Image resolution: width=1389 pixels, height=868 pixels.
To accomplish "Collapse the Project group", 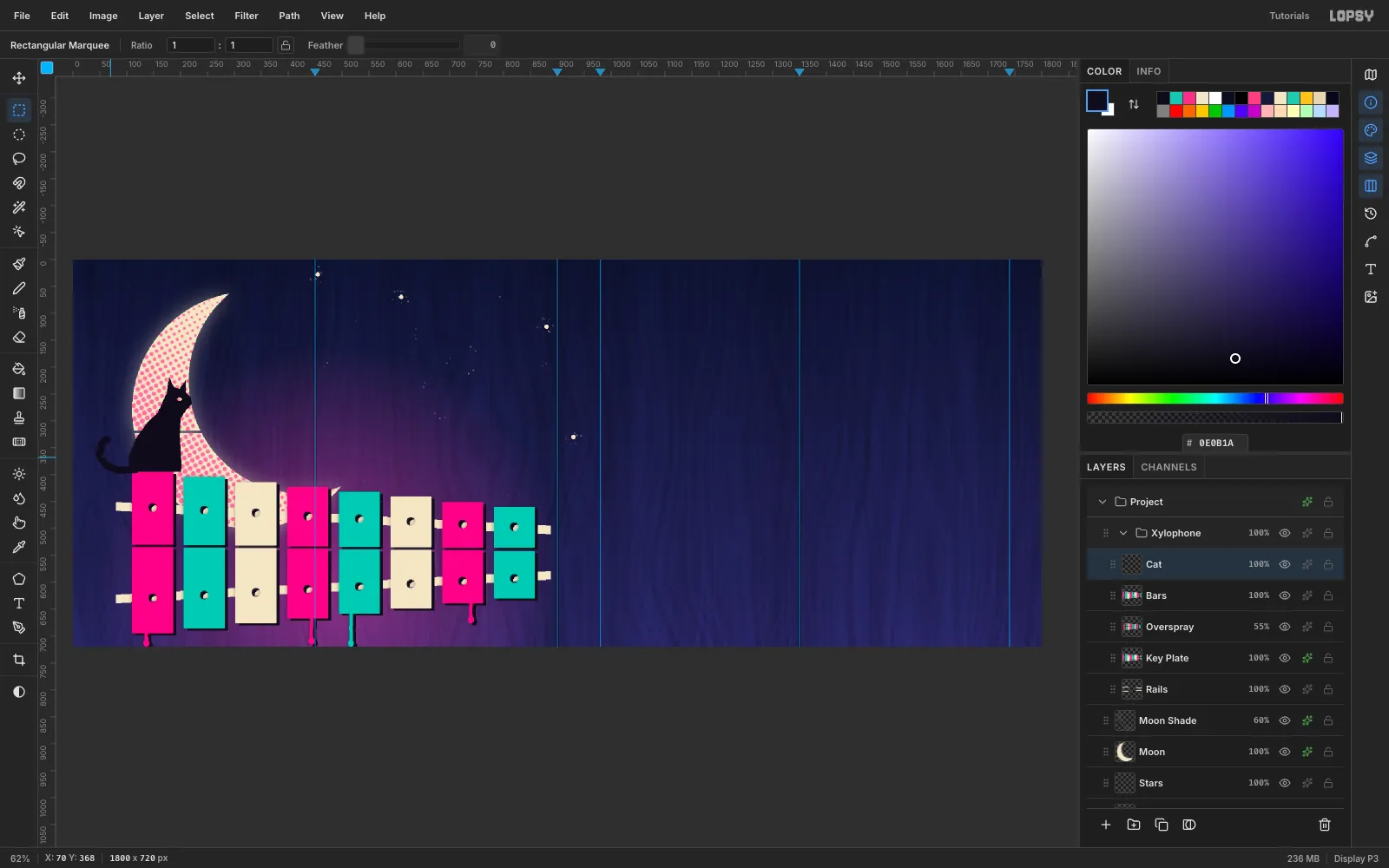I will point(1103,502).
